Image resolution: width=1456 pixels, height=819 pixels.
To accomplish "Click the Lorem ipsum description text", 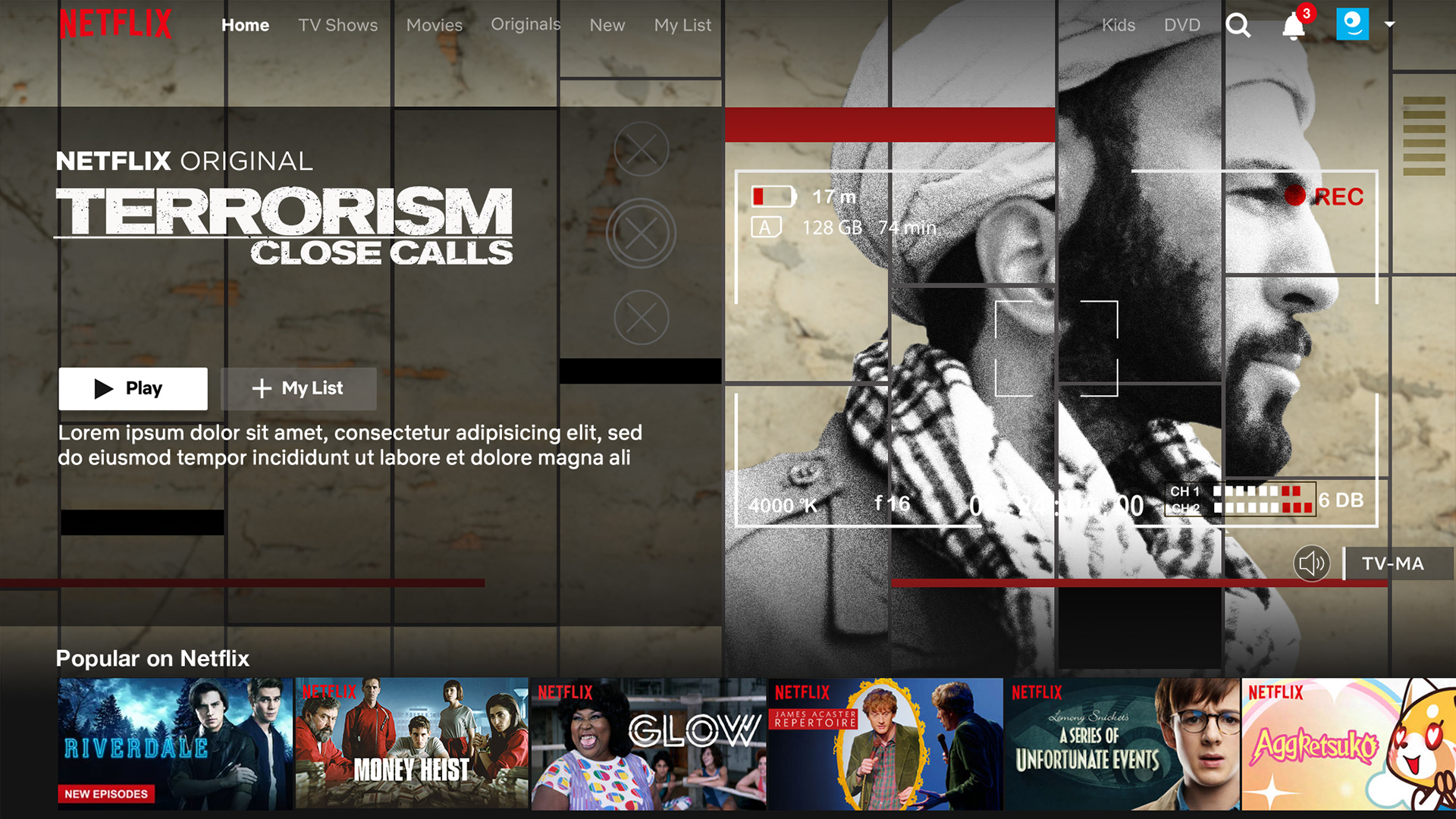I will tap(350, 445).
